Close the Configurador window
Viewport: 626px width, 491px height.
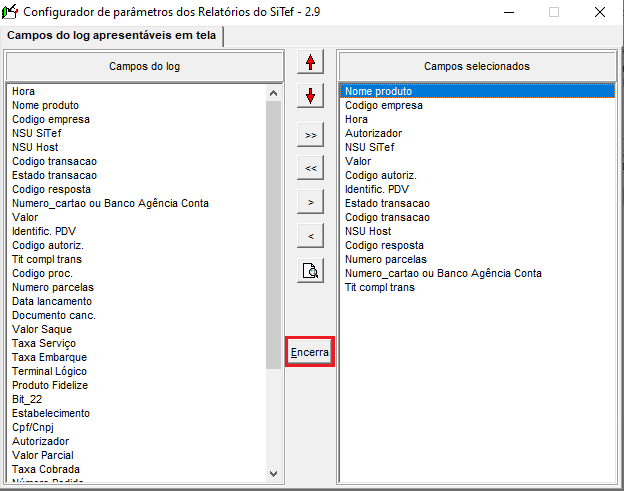pos(600,12)
